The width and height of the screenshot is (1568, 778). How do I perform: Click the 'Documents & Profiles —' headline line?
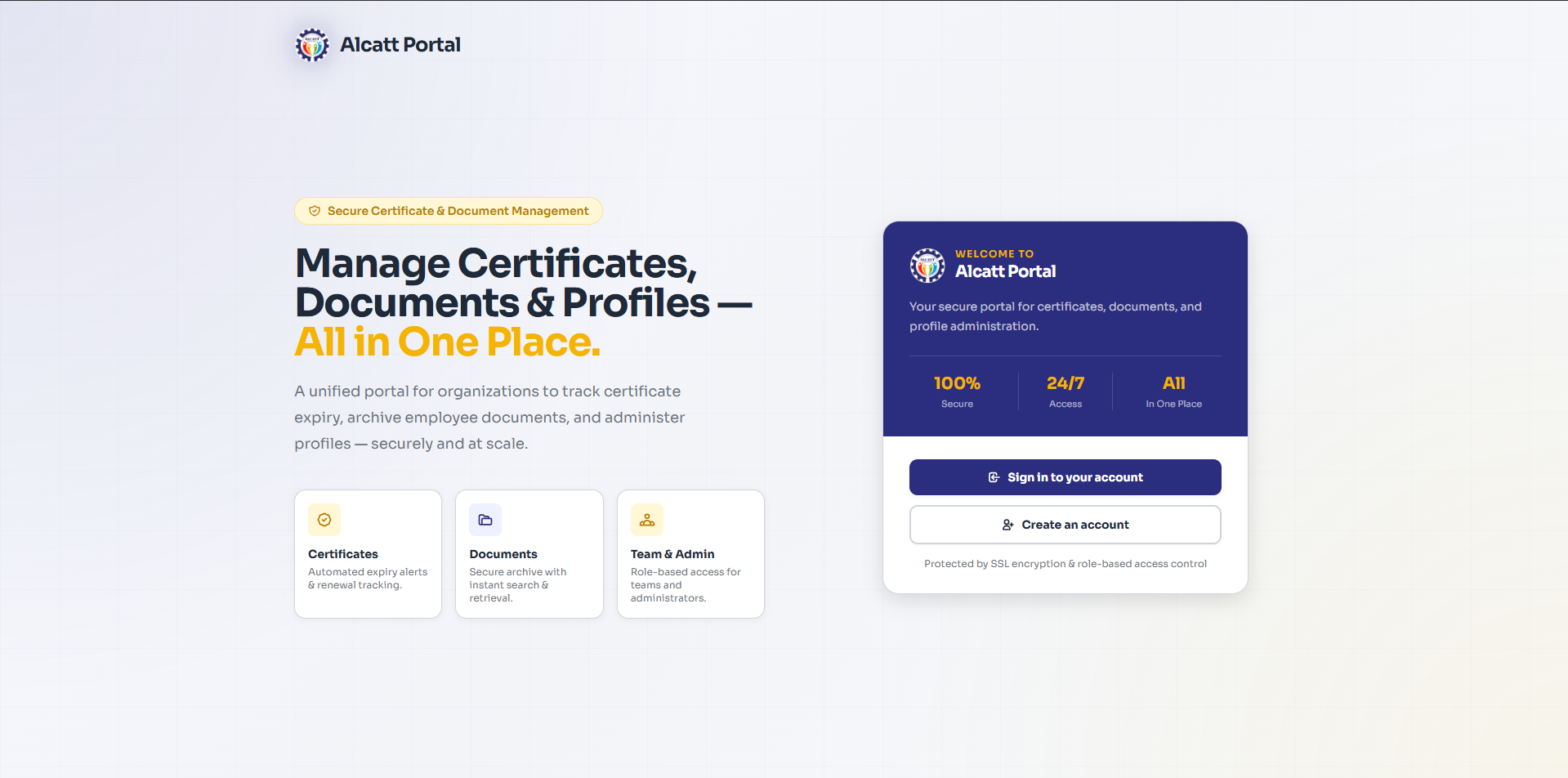tap(524, 302)
